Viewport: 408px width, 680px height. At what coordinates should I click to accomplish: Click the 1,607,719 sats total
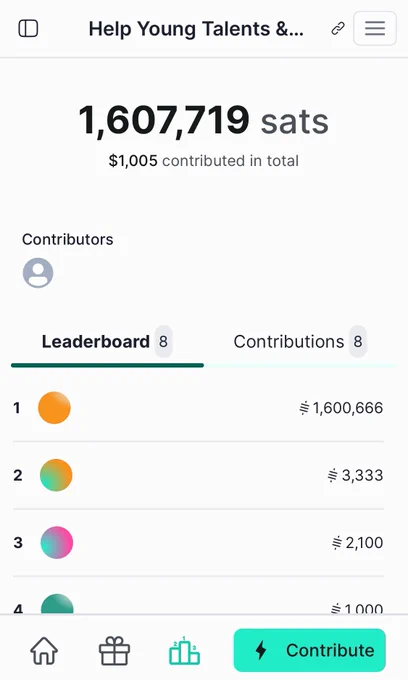203,120
